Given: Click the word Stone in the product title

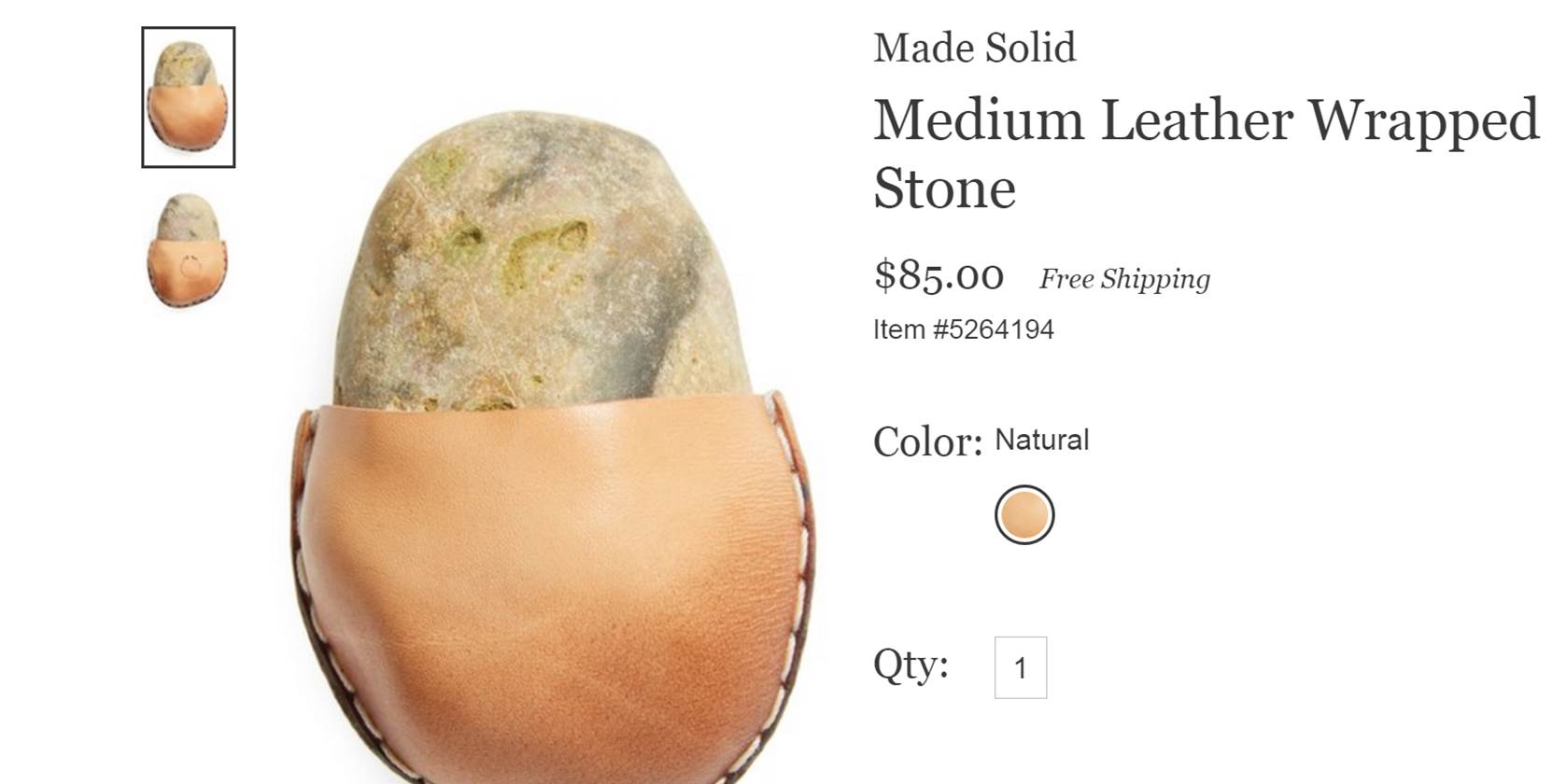Looking at the screenshot, I should click(944, 189).
